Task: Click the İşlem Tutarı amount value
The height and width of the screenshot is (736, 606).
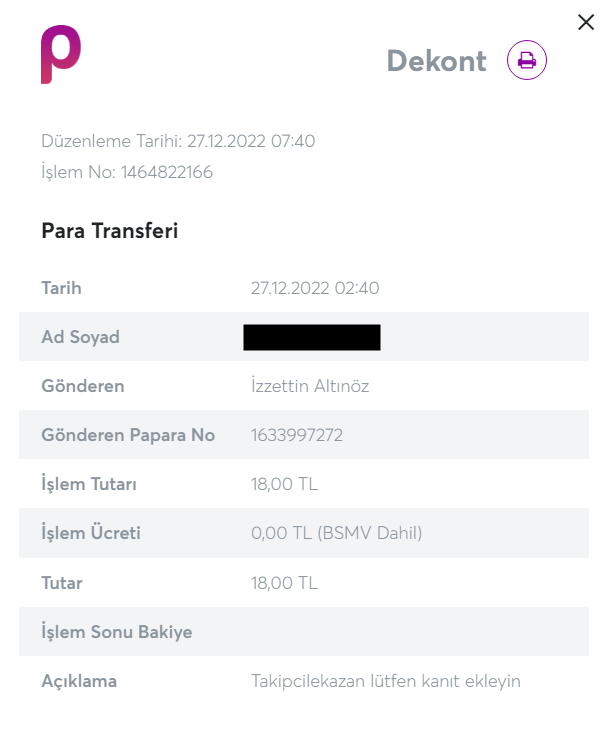Action: click(284, 484)
